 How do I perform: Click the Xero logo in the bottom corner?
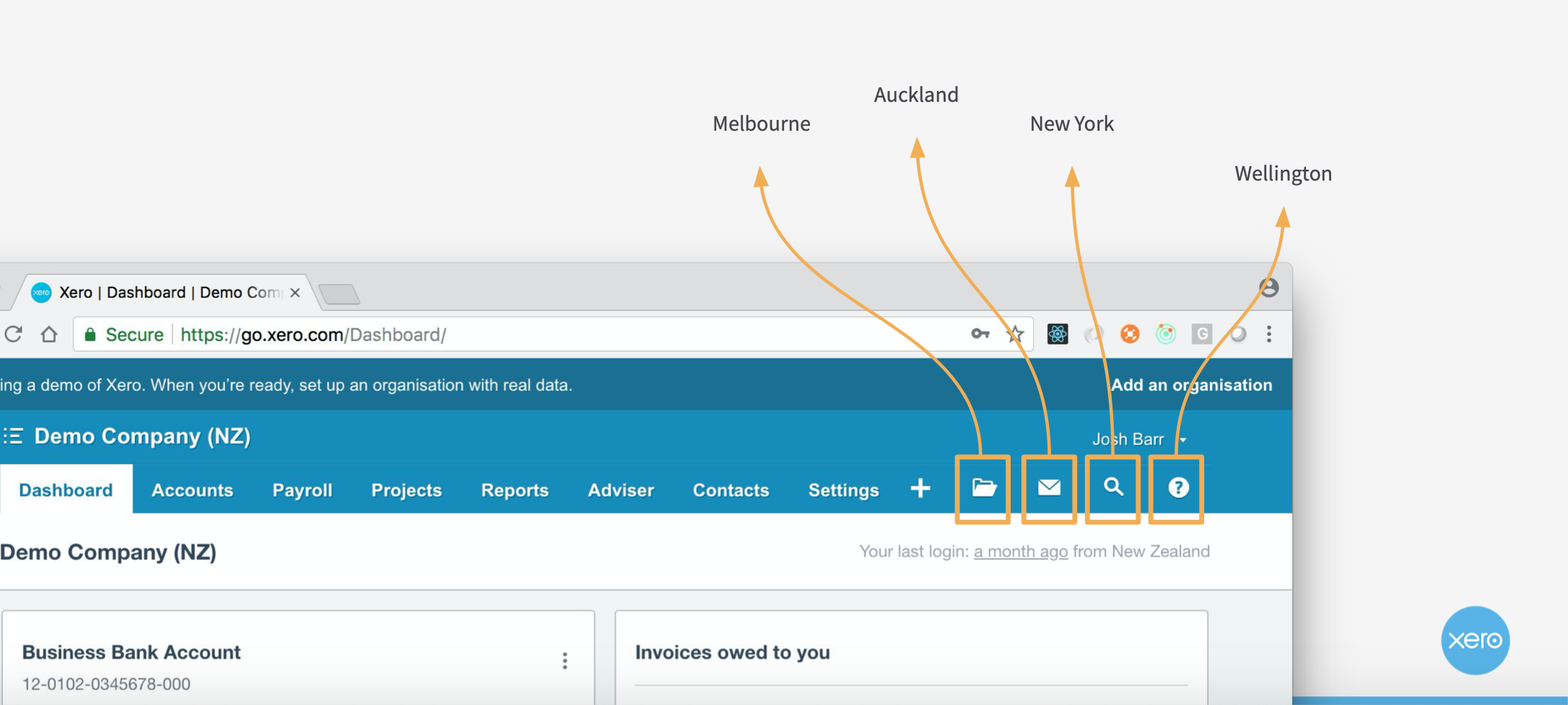[x=1475, y=640]
